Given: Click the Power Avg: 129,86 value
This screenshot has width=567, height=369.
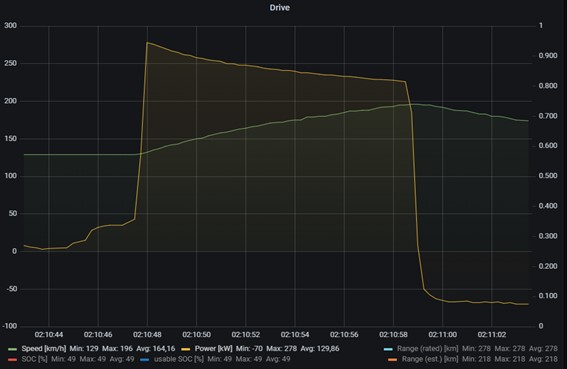Looking at the screenshot, I should 320,349.
